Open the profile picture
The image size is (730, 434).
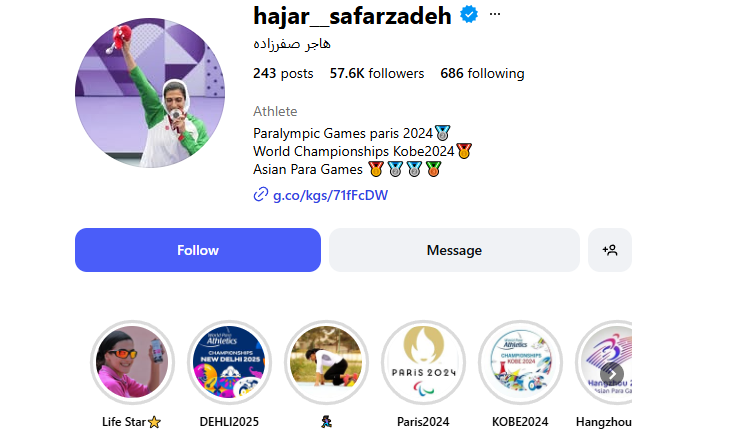click(150, 93)
